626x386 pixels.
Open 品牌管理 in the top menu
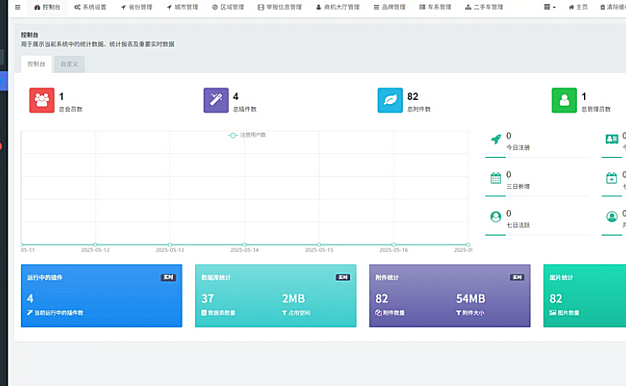tap(390, 7)
